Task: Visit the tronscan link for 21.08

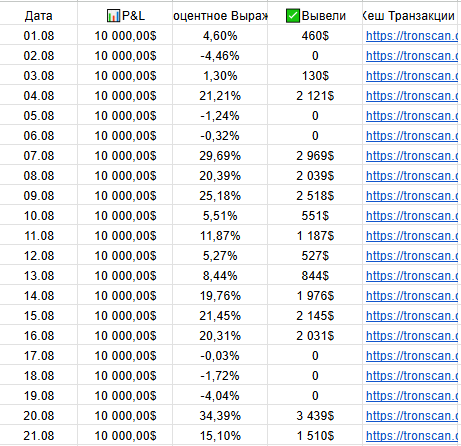Action: click(412, 436)
